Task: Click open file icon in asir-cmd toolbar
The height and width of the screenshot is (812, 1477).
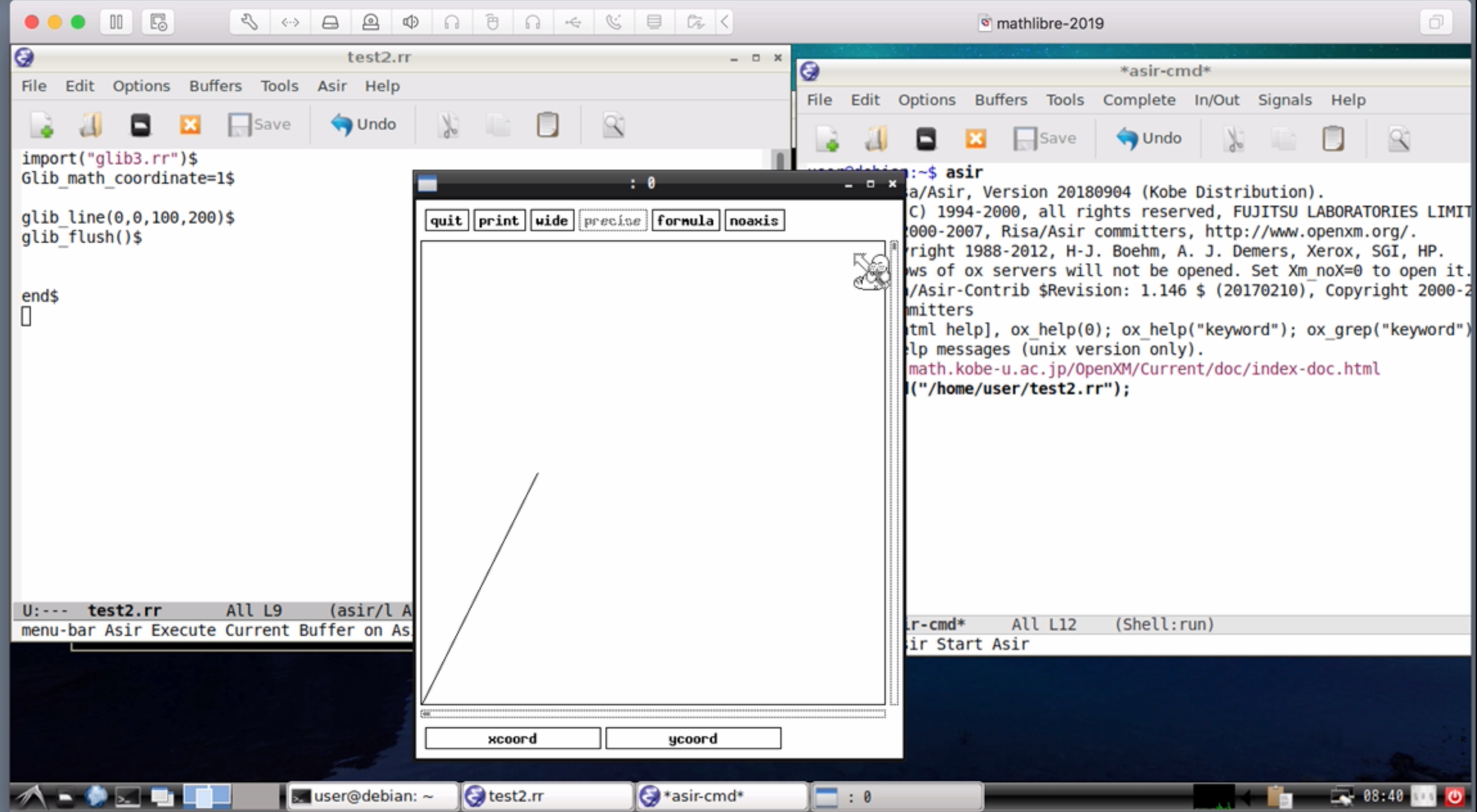Action: [x=877, y=139]
